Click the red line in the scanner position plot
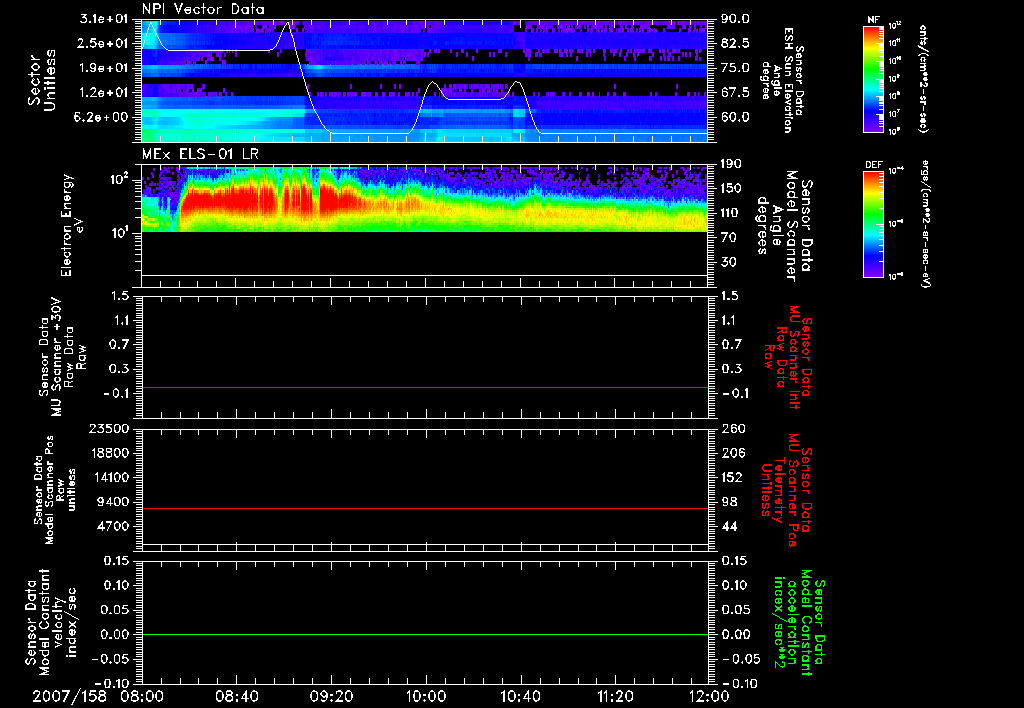 coord(425,508)
